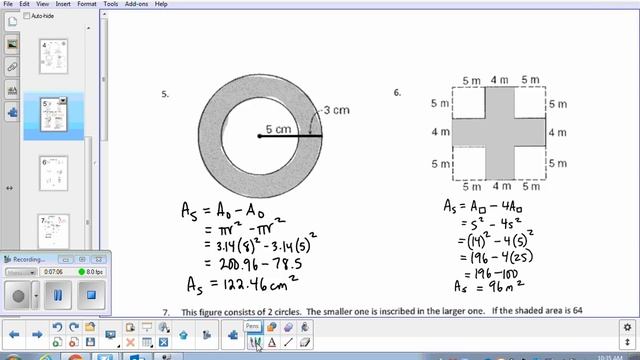The image size is (640, 360).
Task: Click the Undo icon
Action: (57, 327)
